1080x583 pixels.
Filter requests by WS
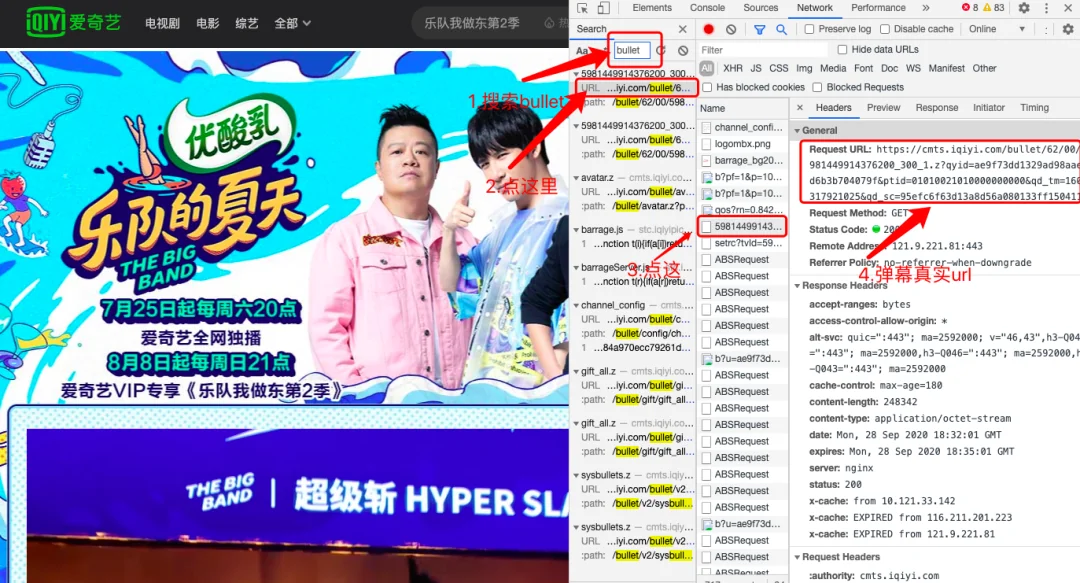(x=913, y=68)
